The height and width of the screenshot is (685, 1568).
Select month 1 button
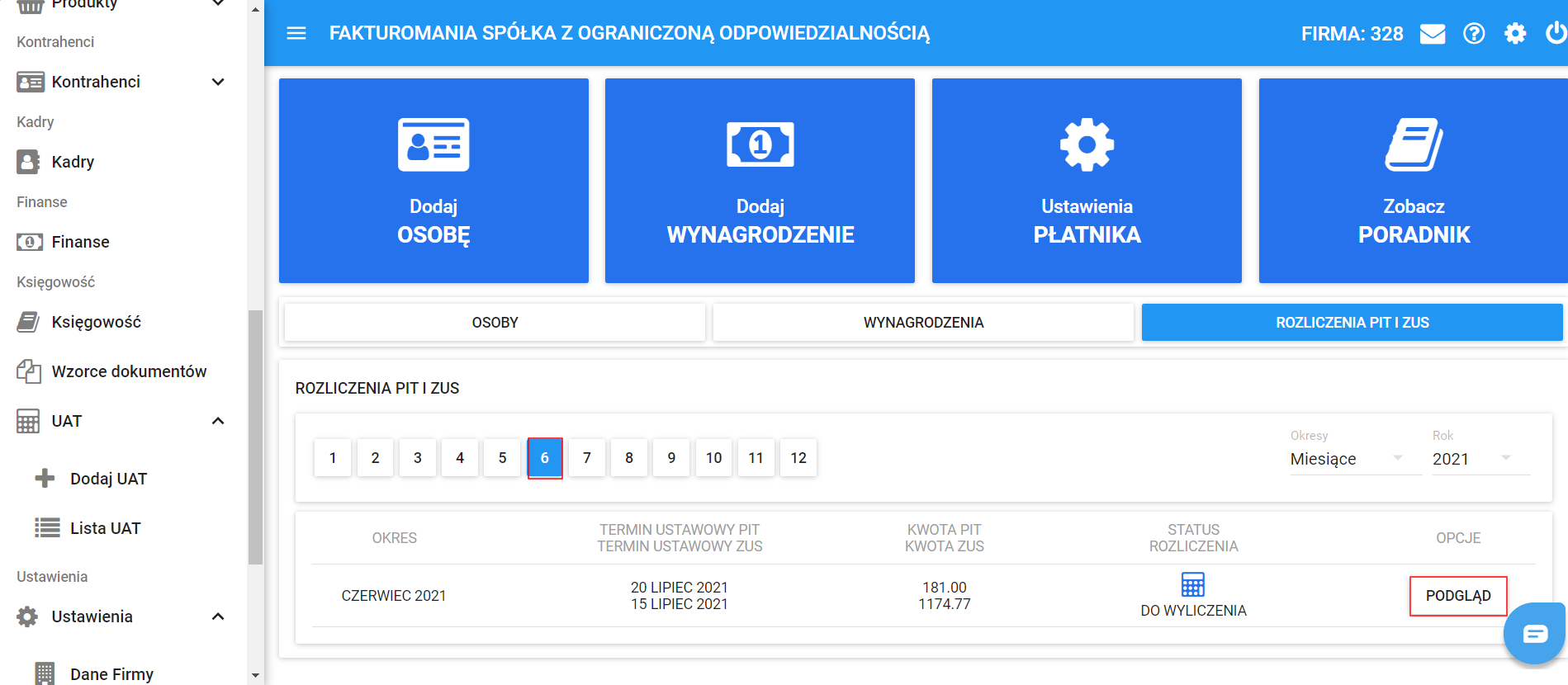coord(333,458)
